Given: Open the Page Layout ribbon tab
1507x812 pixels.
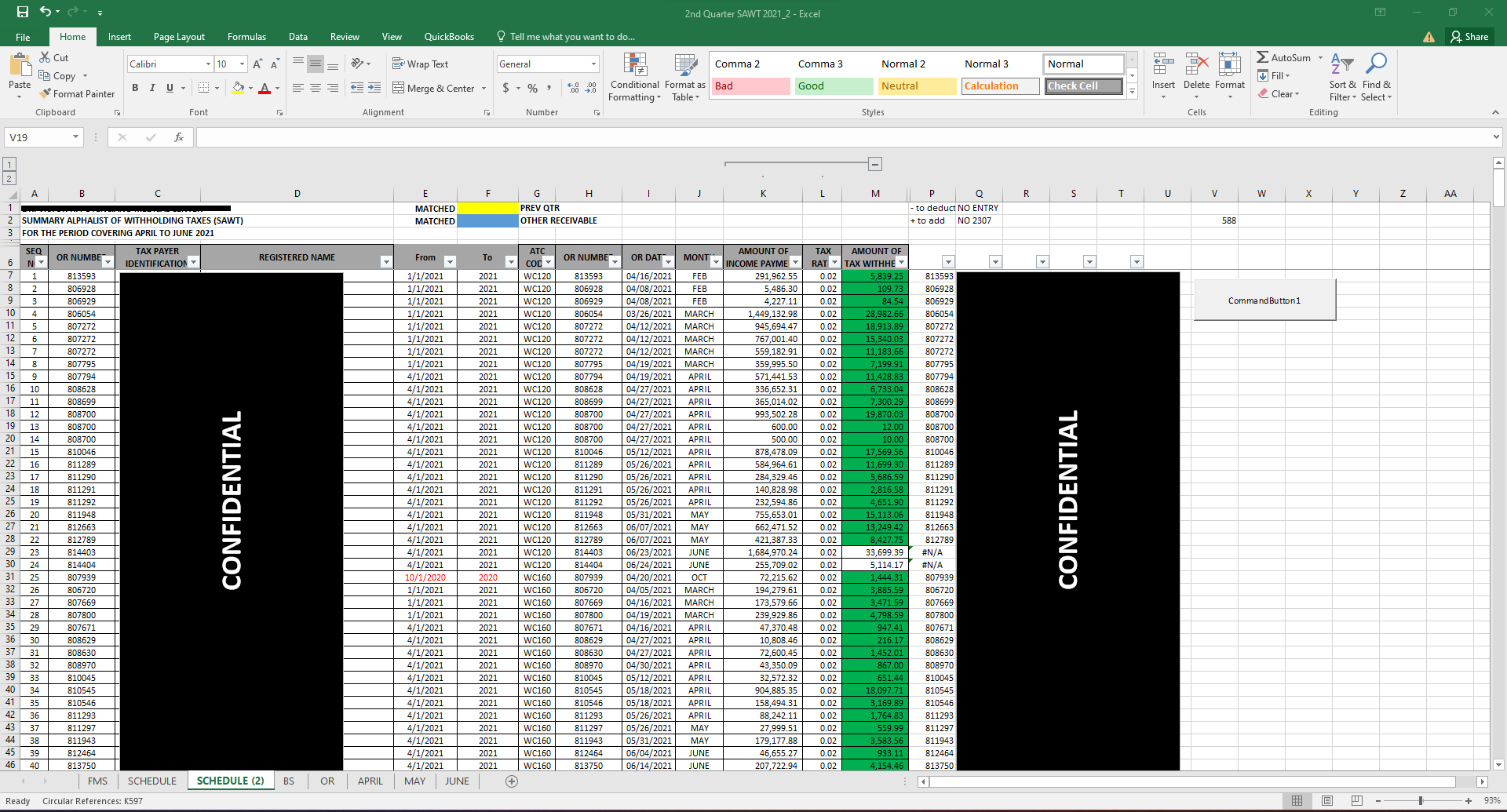Looking at the screenshot, I should 179,37.
